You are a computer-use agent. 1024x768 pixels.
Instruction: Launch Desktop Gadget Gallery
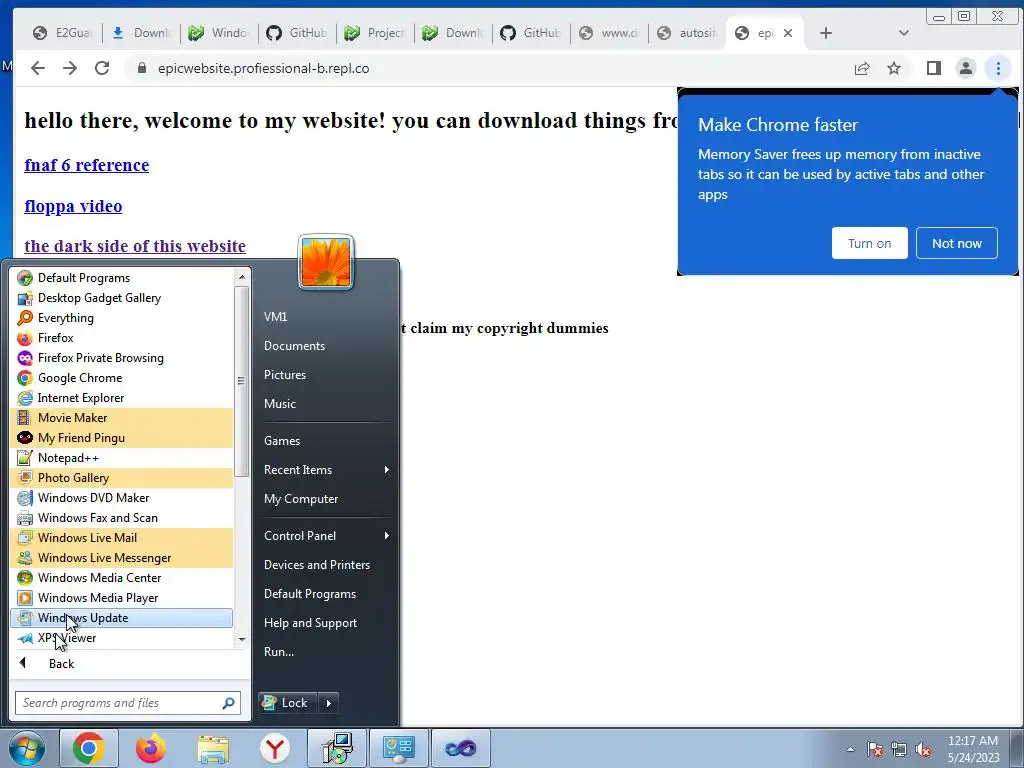[121, 298]
